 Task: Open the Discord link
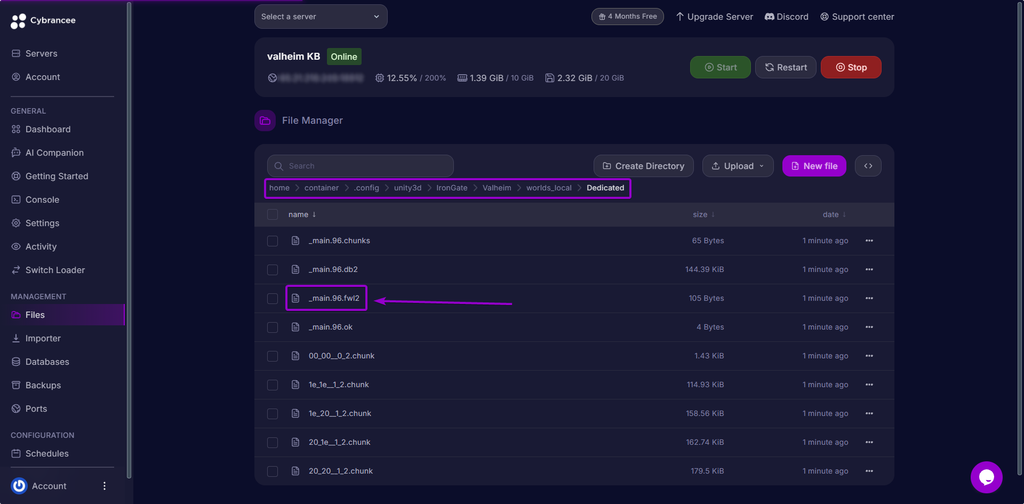click(786, 16)
